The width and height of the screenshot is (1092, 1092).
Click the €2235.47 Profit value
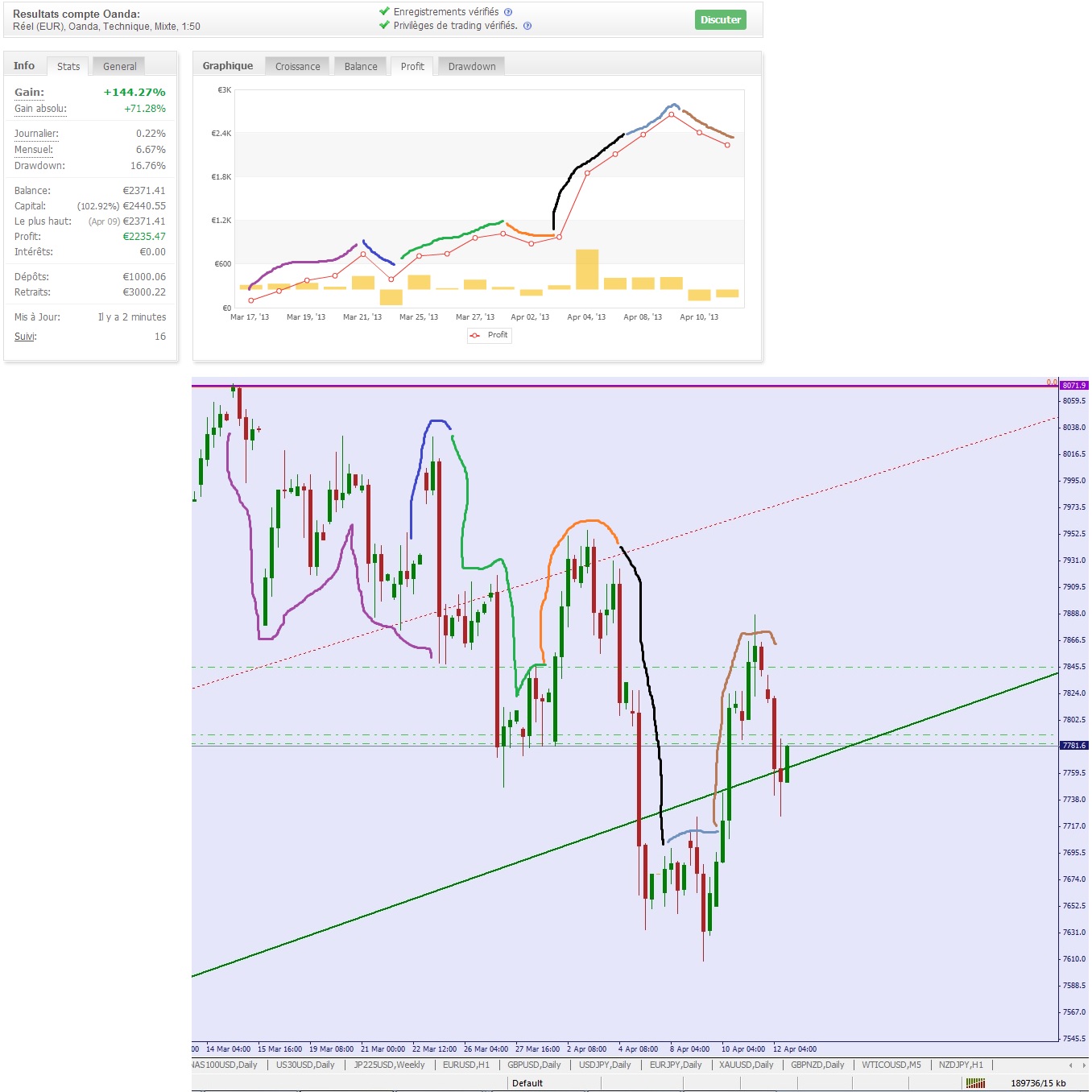(x=144, y=237)
